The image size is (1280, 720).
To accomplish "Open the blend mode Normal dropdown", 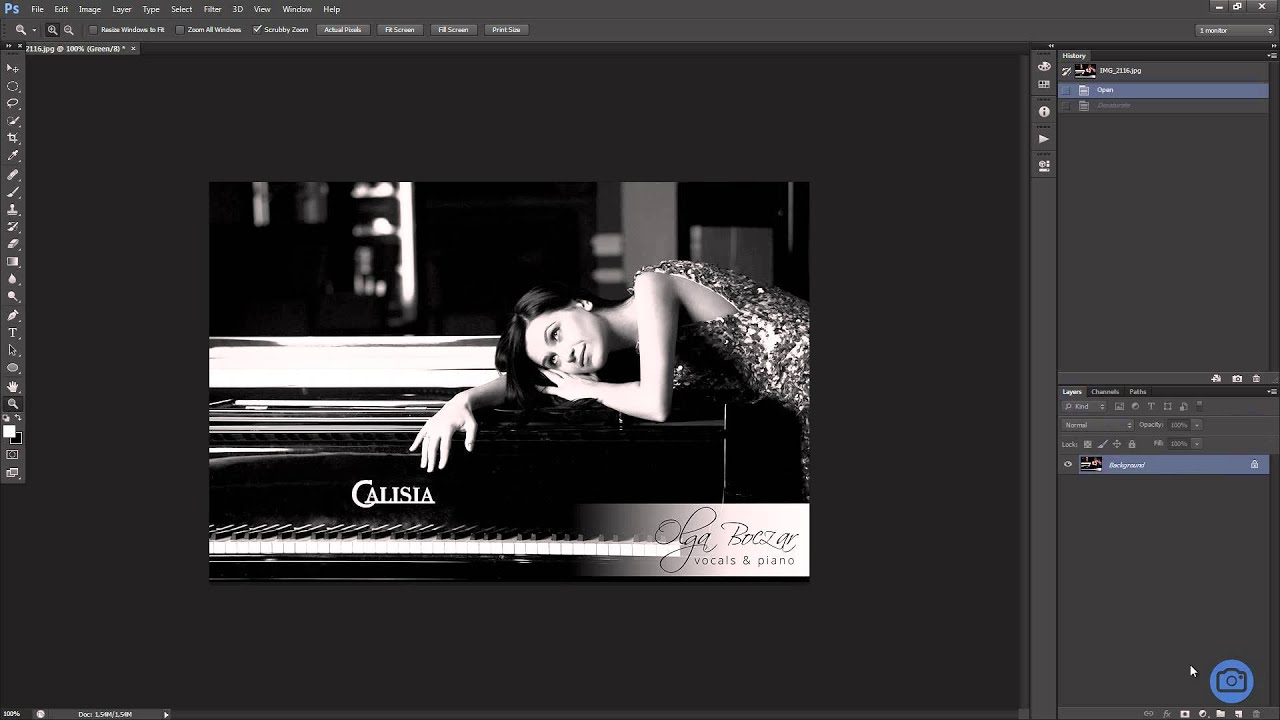I will (1097, 425).
